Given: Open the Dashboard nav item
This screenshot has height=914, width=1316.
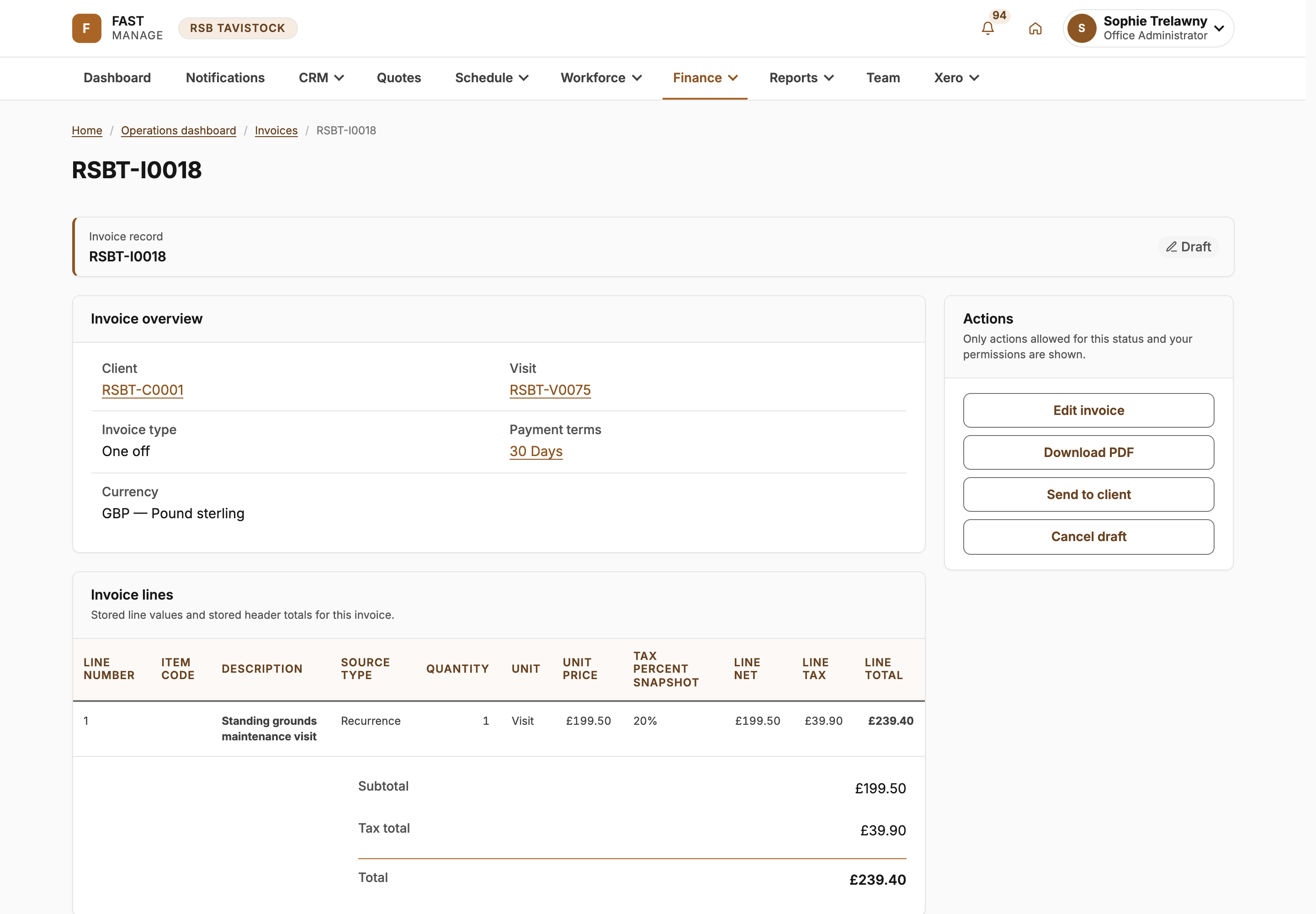Looking at the screenshot, I should [117, 78].
